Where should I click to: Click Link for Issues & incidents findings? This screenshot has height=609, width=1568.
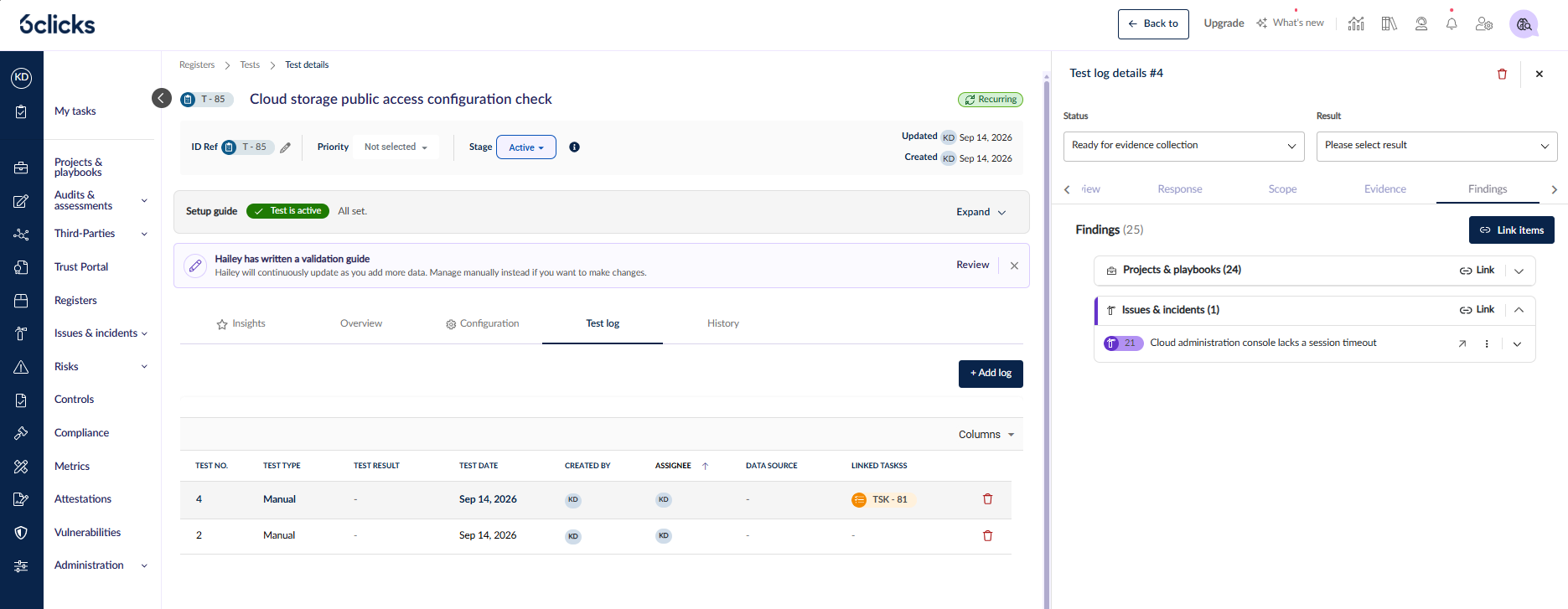pos(1477,310)
